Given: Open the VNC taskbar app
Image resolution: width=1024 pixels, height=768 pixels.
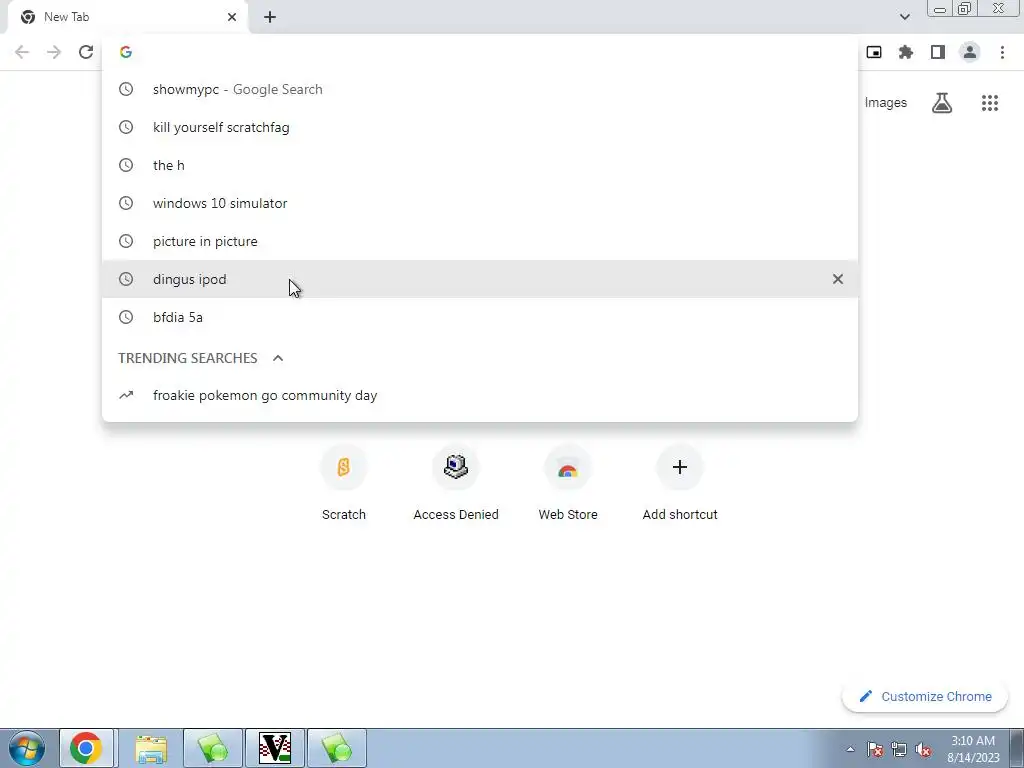Looking at the screenshot, I should click(x=274, y=748).
